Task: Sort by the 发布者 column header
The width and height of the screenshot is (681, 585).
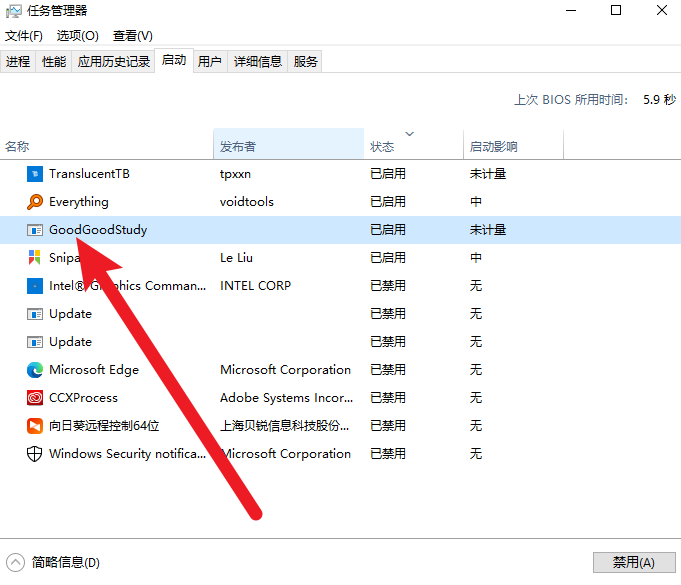Action: click(x=289, y=144)
